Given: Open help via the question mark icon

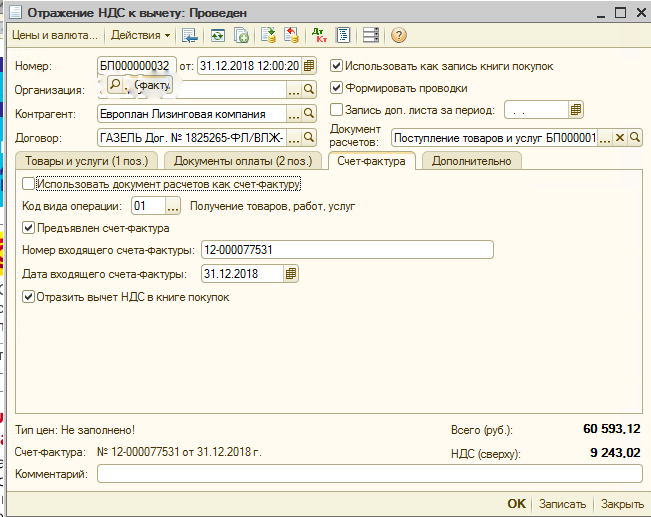Looking at the screenshot, I should click(399, 35).
